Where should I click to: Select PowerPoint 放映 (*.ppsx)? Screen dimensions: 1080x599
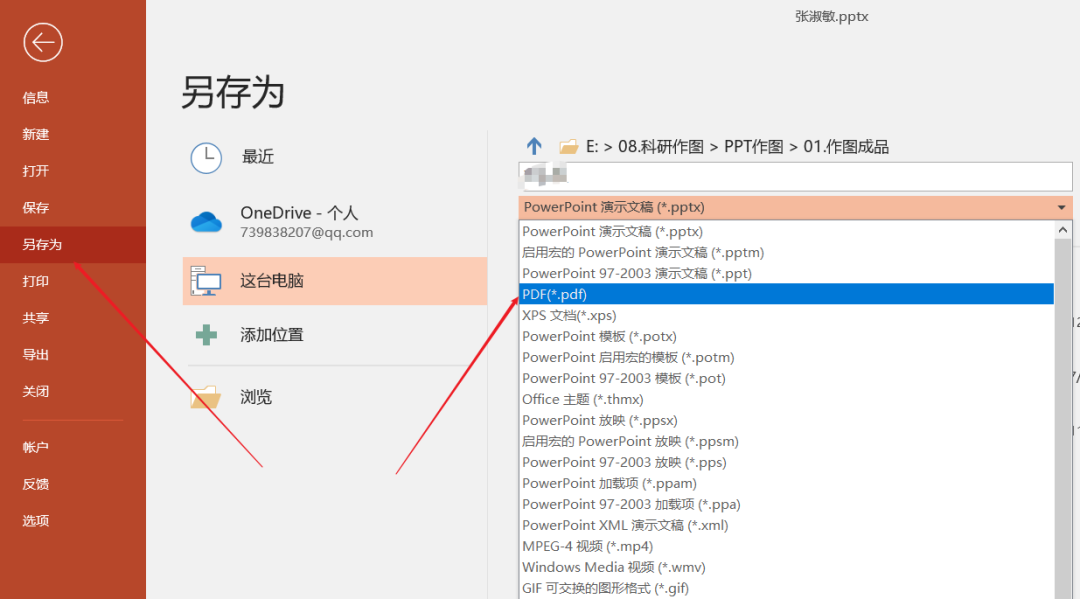[x=786, y=420]
